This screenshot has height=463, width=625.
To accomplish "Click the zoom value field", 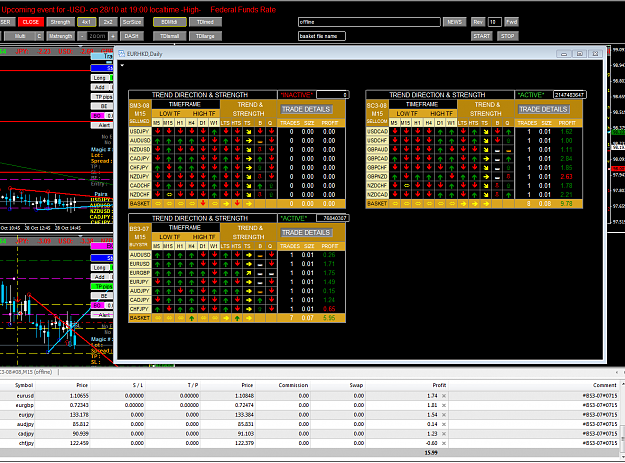I will pyautogui.click(x=98, y=36).
